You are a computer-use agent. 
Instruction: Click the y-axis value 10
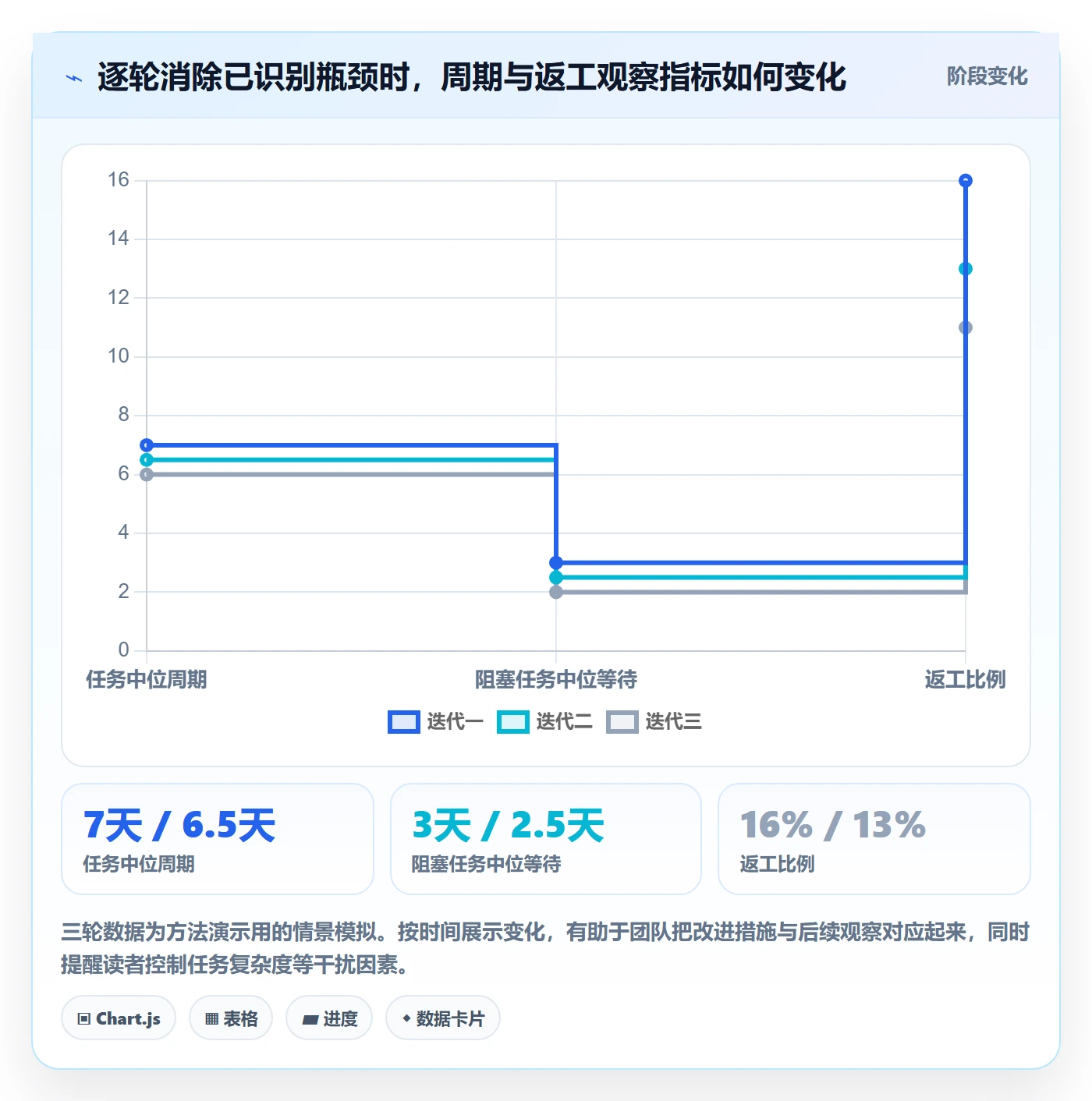tap(119, 356)
